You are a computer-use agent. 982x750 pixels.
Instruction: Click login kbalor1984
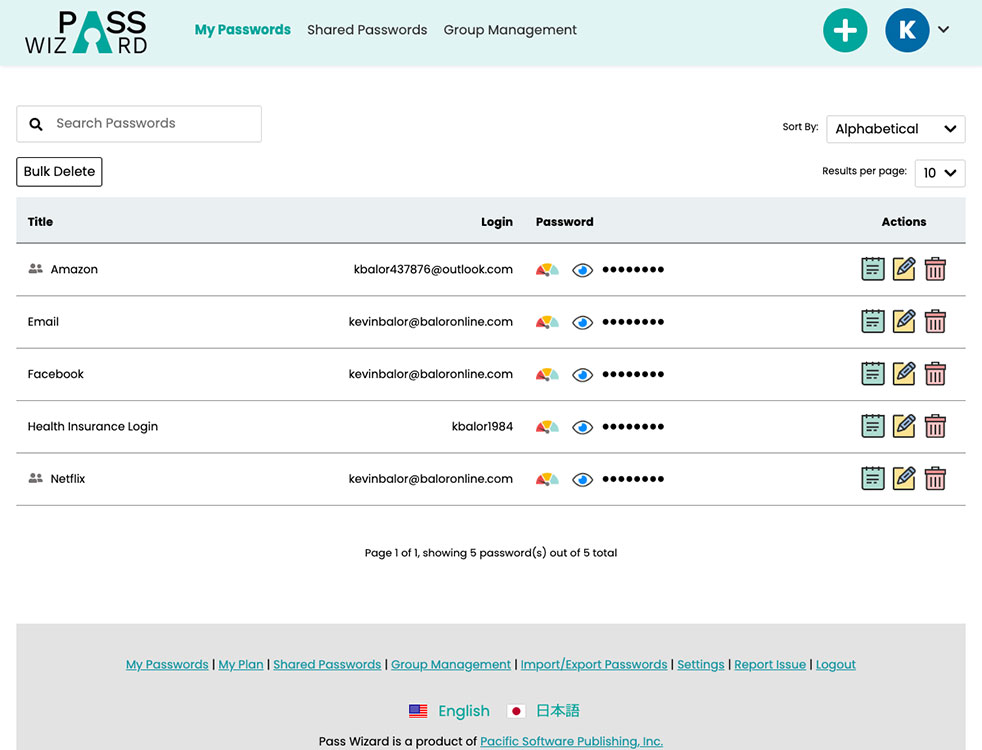point(482,426)
